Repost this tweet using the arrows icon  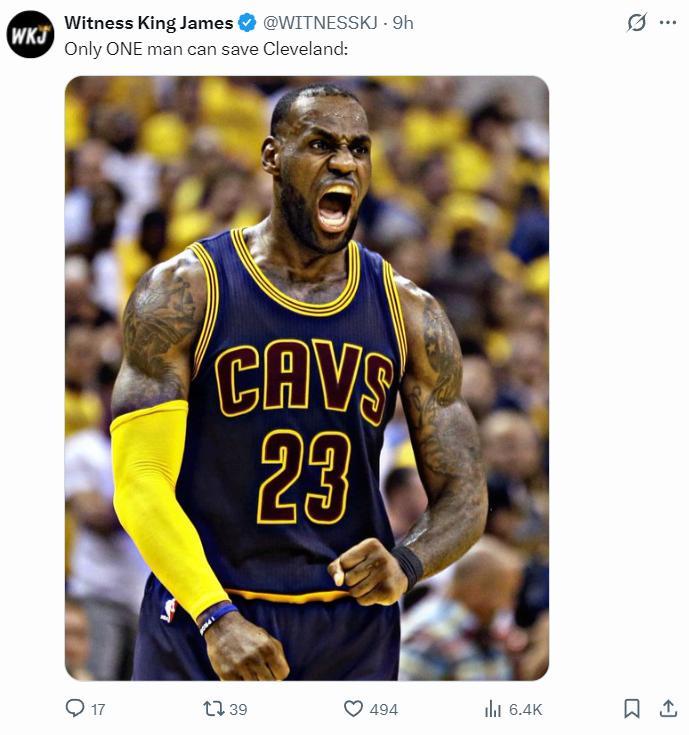[x=213, y=708]
